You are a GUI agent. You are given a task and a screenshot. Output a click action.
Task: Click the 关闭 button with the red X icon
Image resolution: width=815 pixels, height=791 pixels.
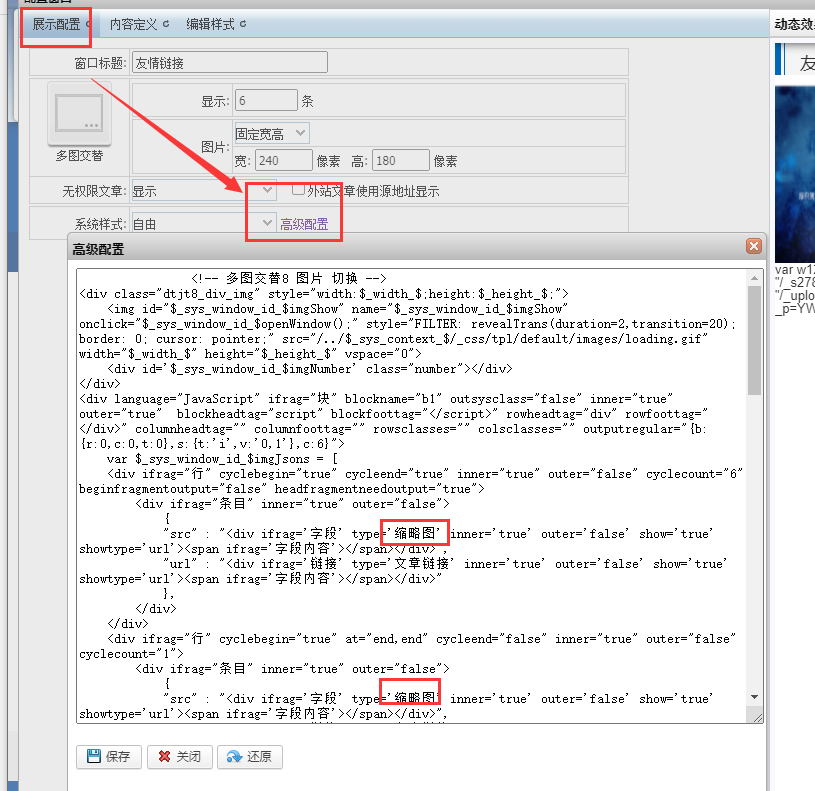[x=179, y=757]
